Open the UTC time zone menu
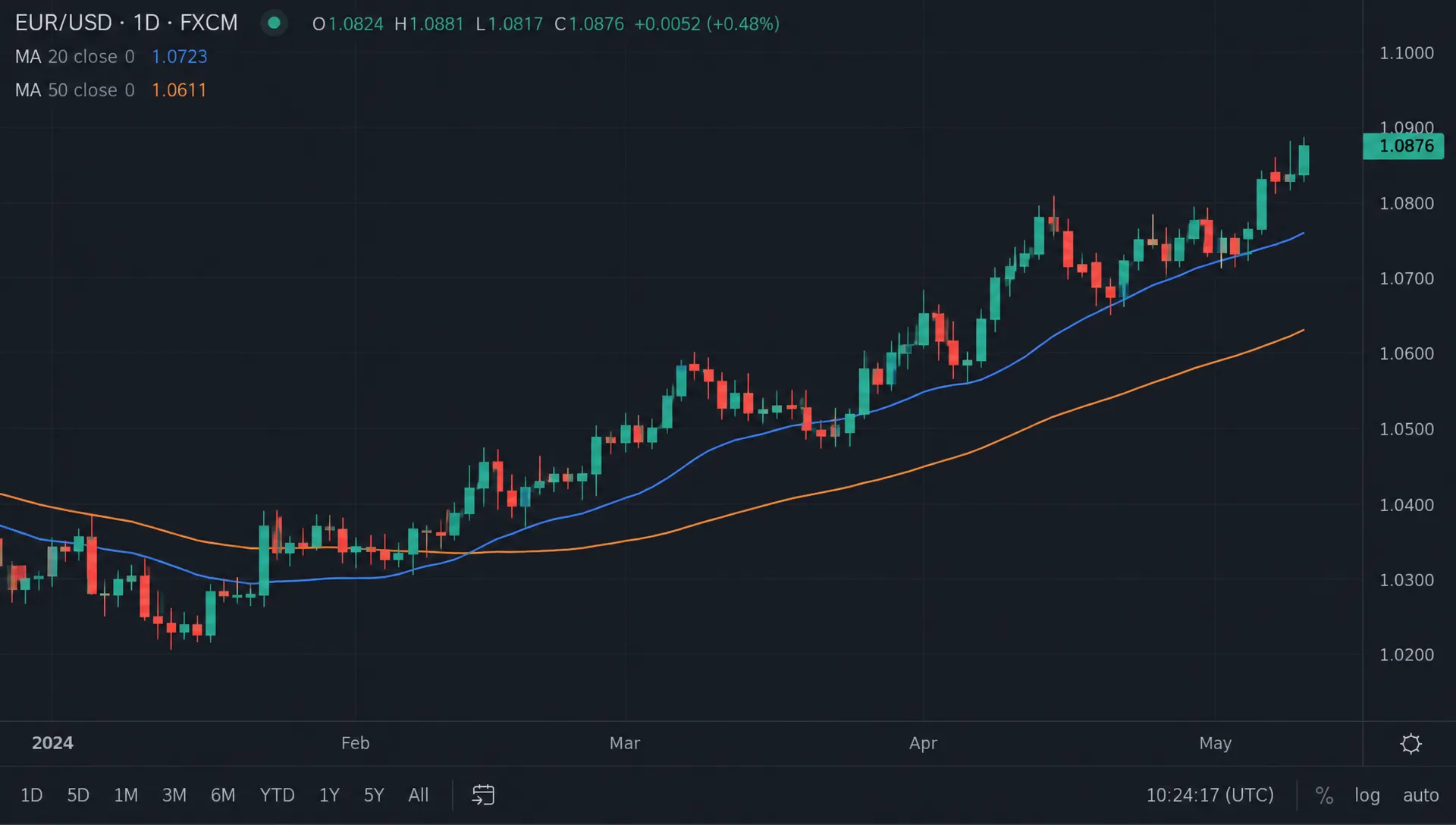This screenshot has height=825, width=1456. [x=1210, y=795]
